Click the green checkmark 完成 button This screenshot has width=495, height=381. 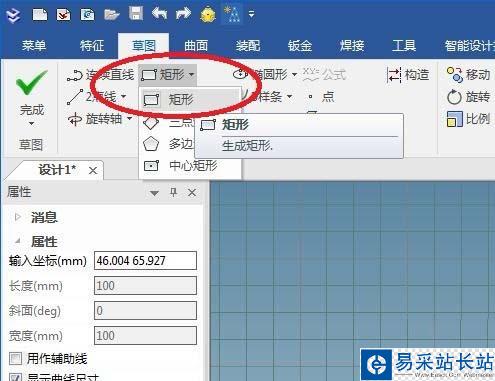click(32, 92)
